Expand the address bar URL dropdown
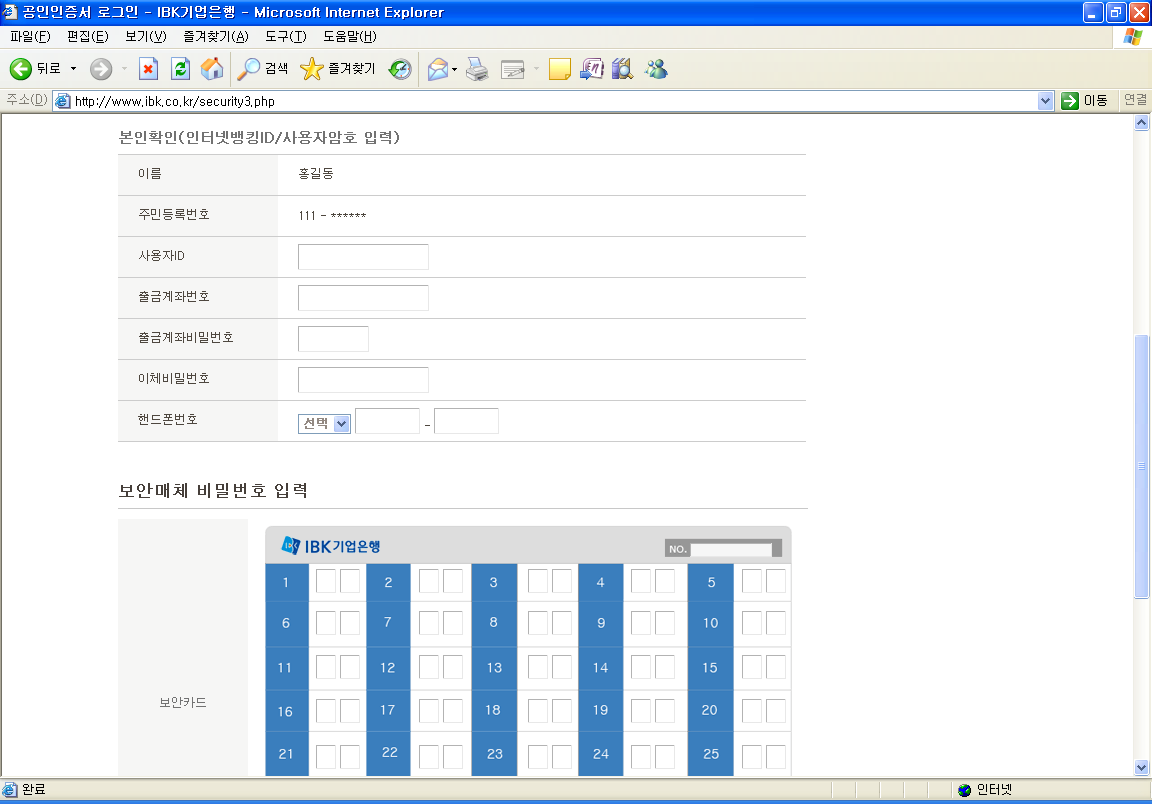The height and width of the screenshot is (804, 1152). 1045,101
